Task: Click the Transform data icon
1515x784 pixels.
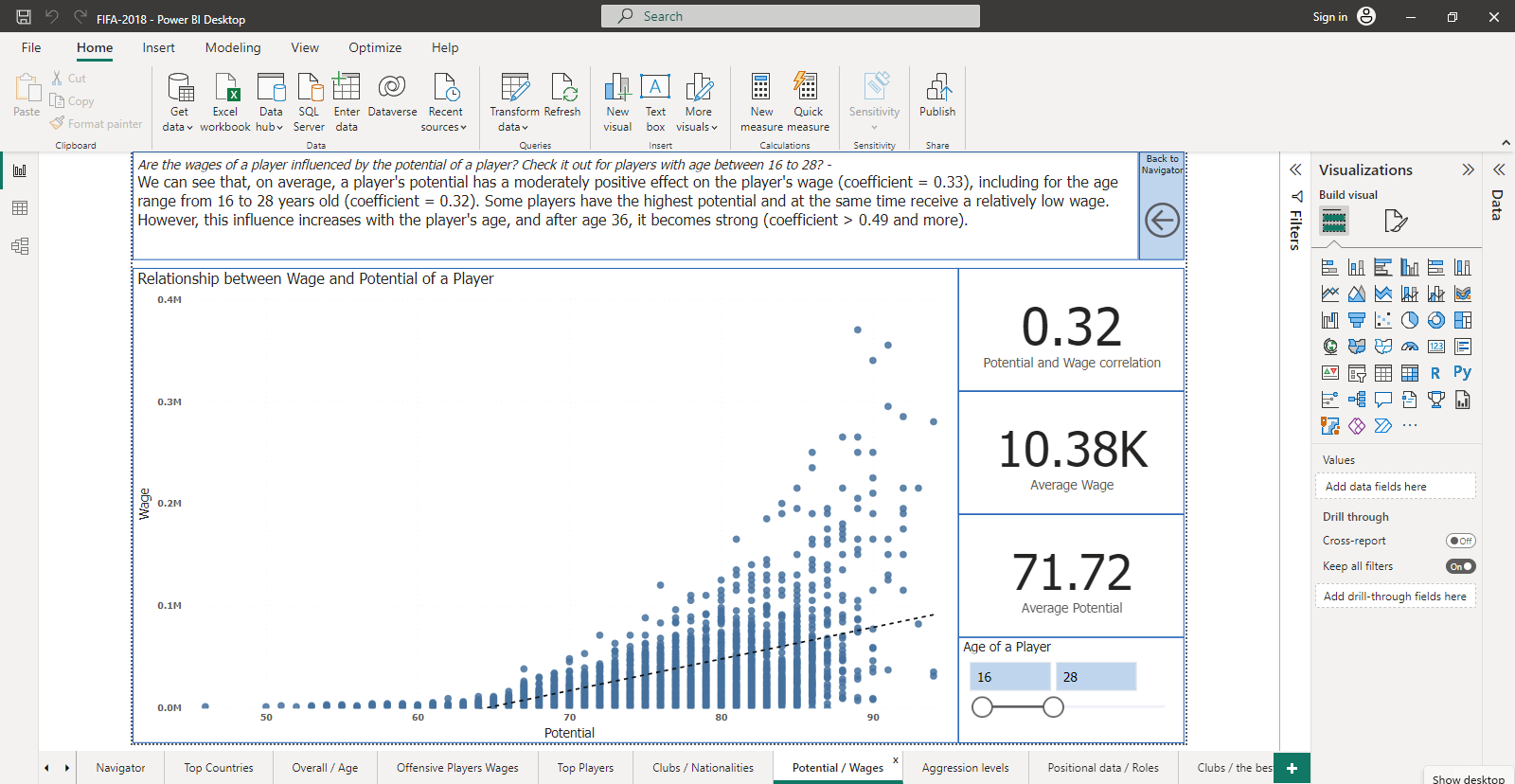Action: tap(514, 88)
